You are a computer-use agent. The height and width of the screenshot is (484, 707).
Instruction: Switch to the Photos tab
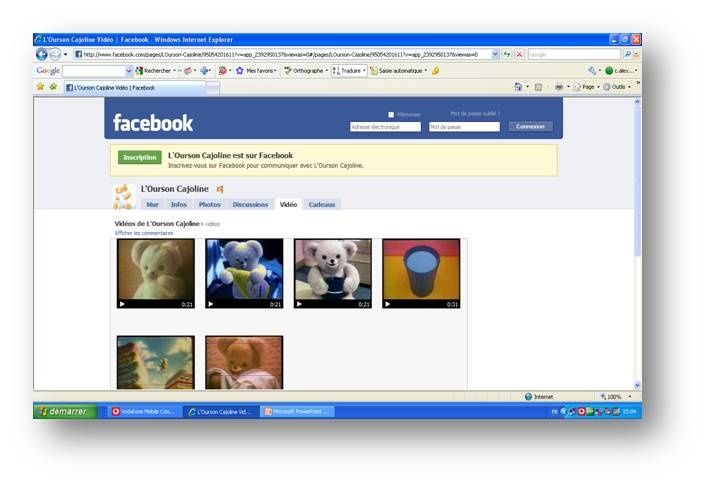coord(210,204)
